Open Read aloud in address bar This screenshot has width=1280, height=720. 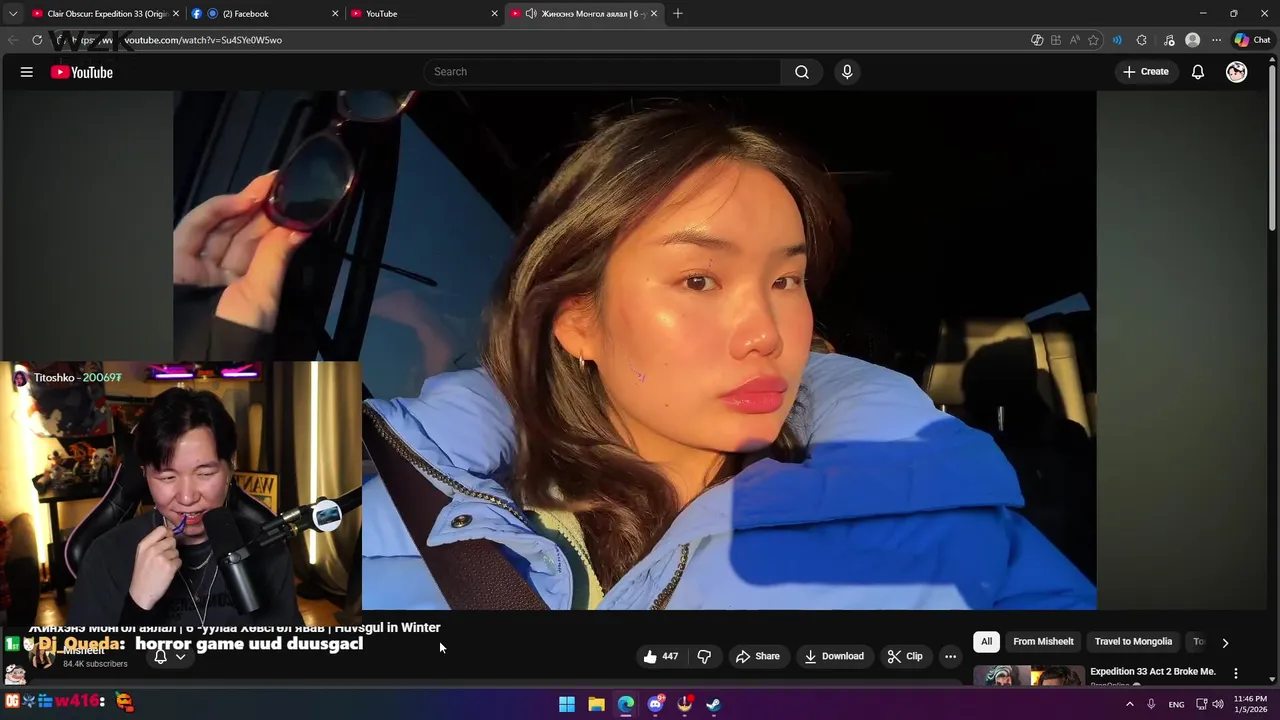[x=1074, y=40]
